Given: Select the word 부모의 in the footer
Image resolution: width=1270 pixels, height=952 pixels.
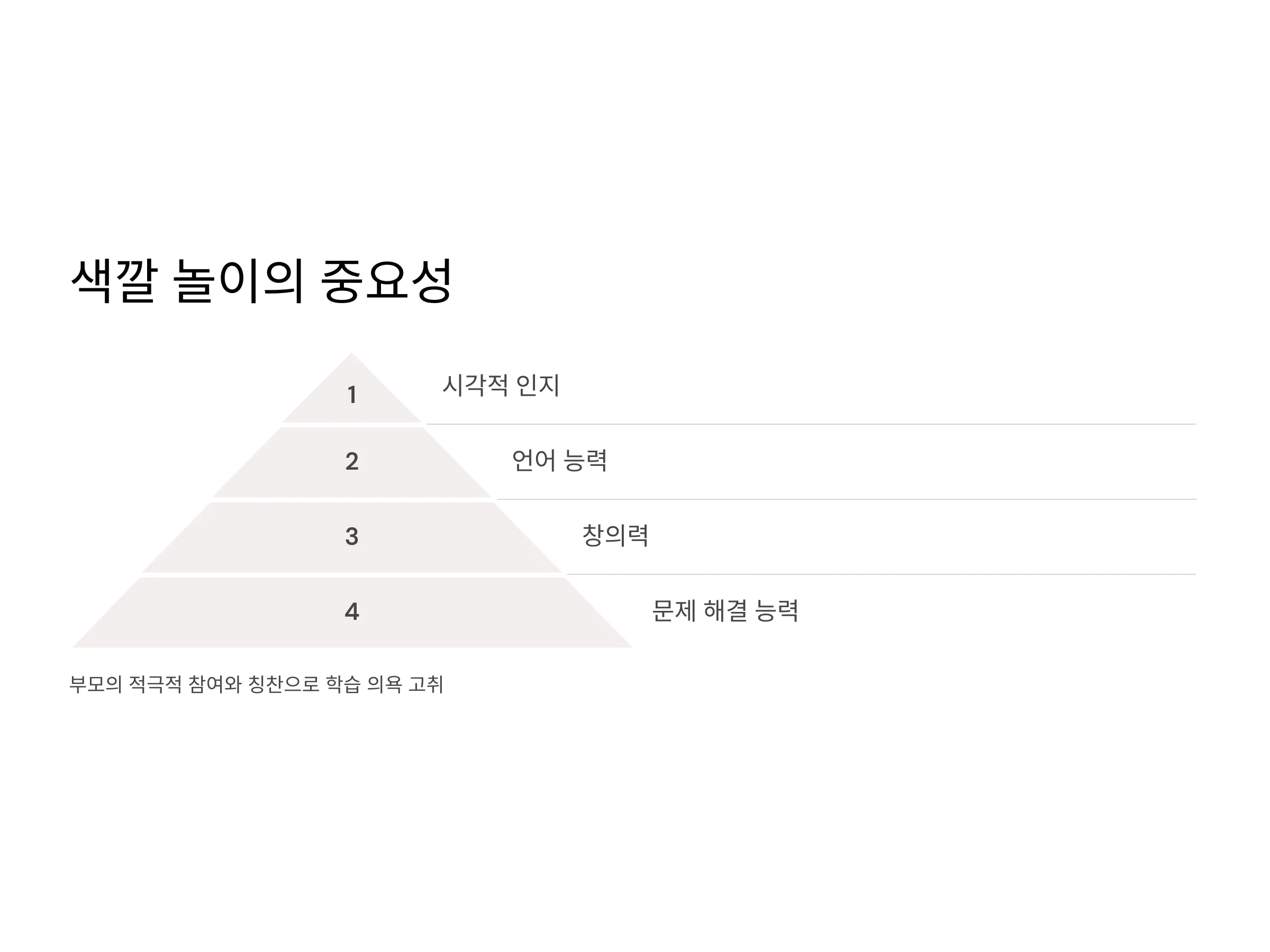Looking at the screenshot, I should click(96, 684).
